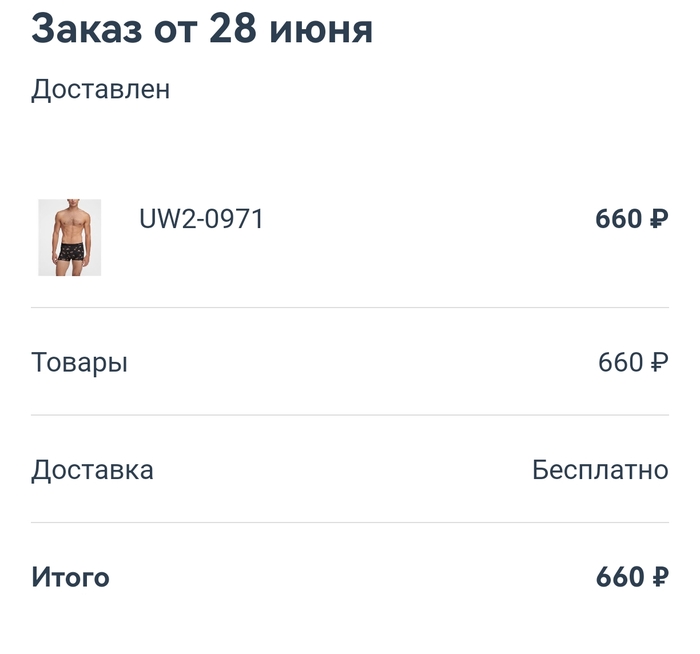Select the 'Доставка' row label
Viewport: 700px width, 654px height.
(92, 470)
